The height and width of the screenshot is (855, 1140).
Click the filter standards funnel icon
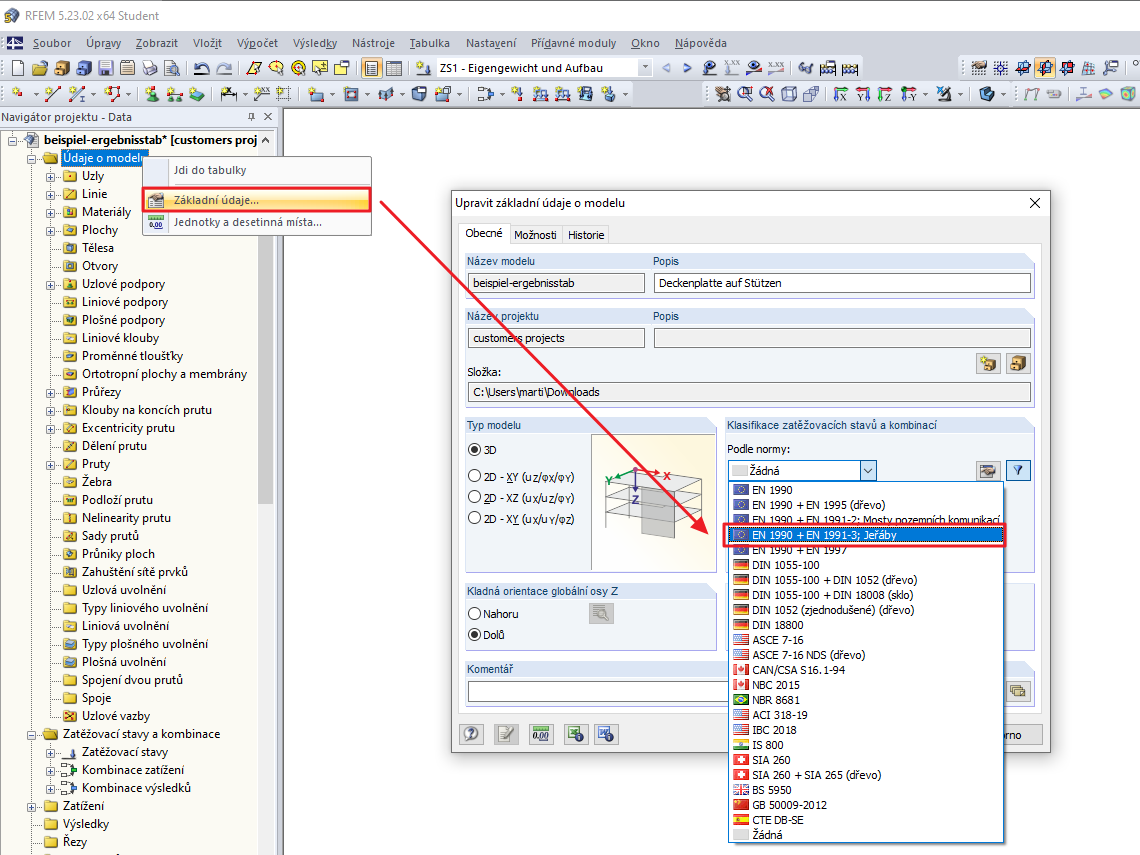point(1018,470)
